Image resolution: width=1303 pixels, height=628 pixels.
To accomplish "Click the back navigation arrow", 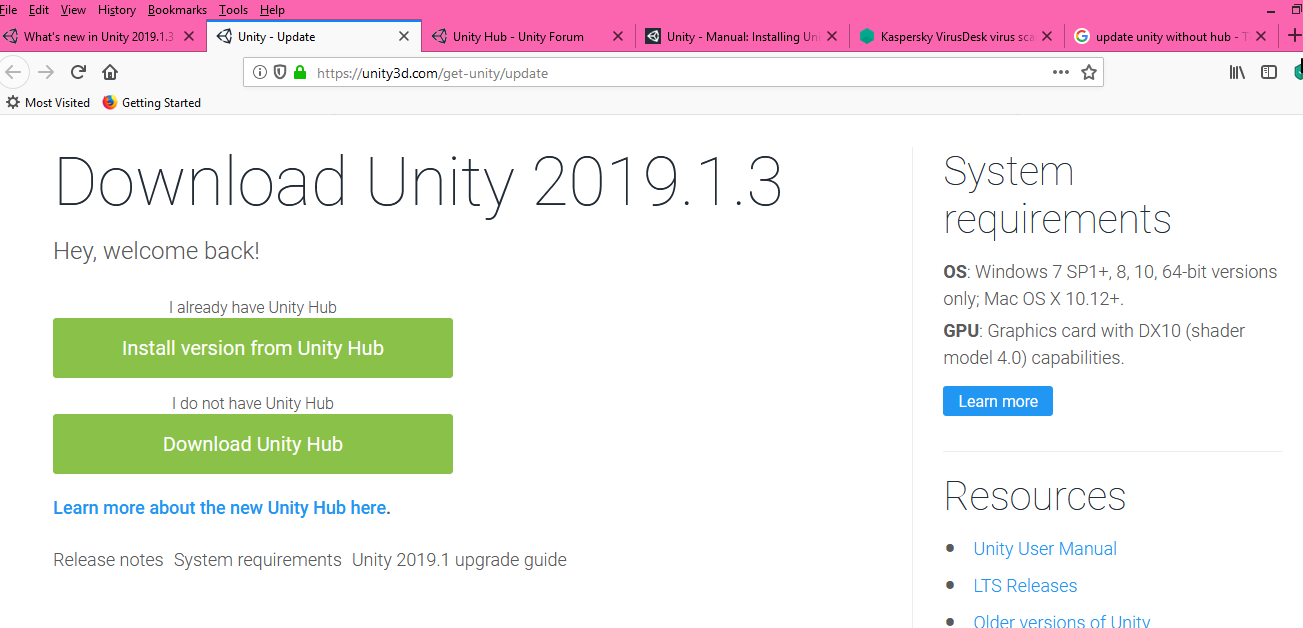I will pyautogui.click(x=14, y=72).
